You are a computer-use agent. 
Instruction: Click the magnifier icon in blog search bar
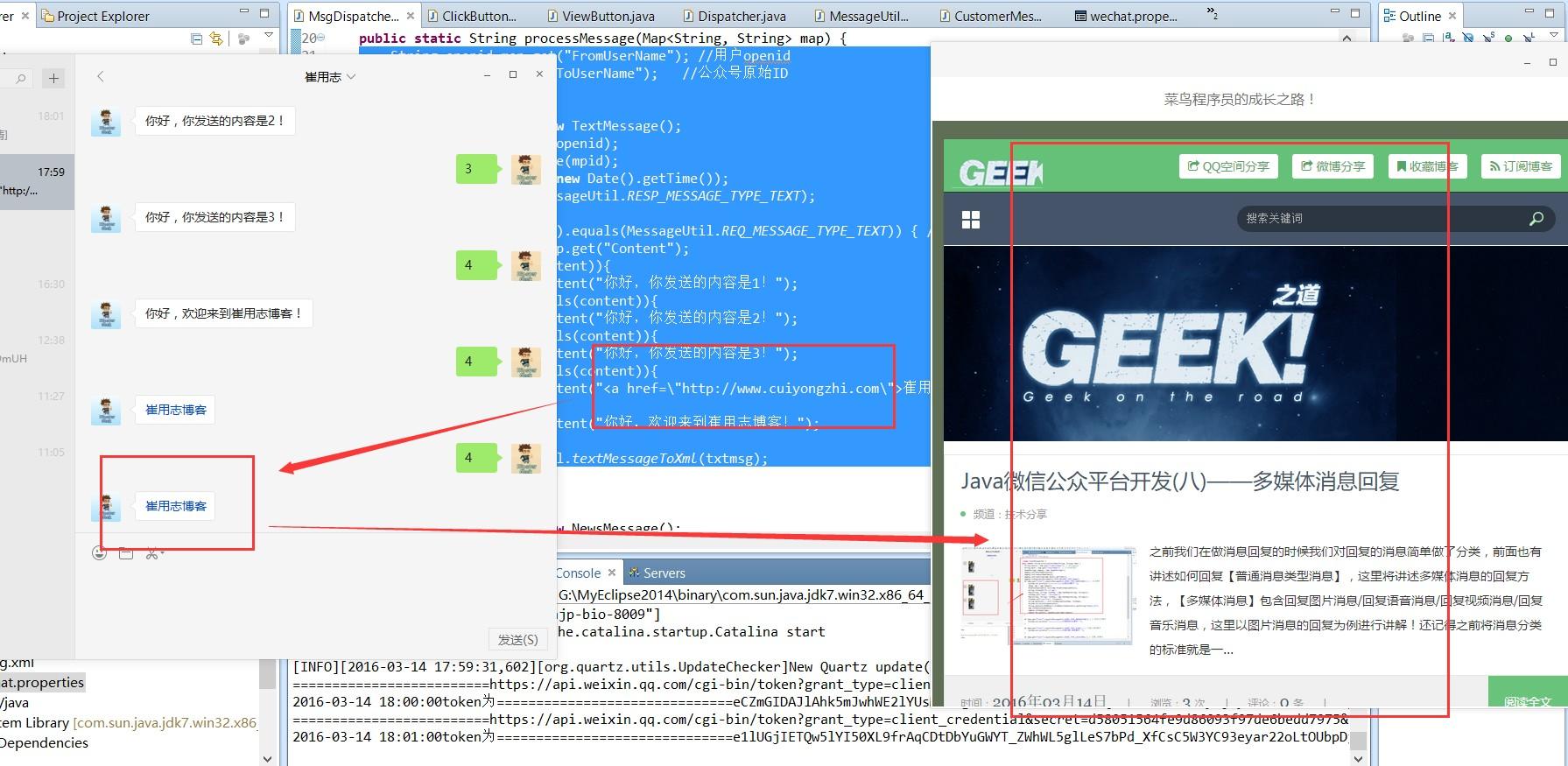[1536, 219]
